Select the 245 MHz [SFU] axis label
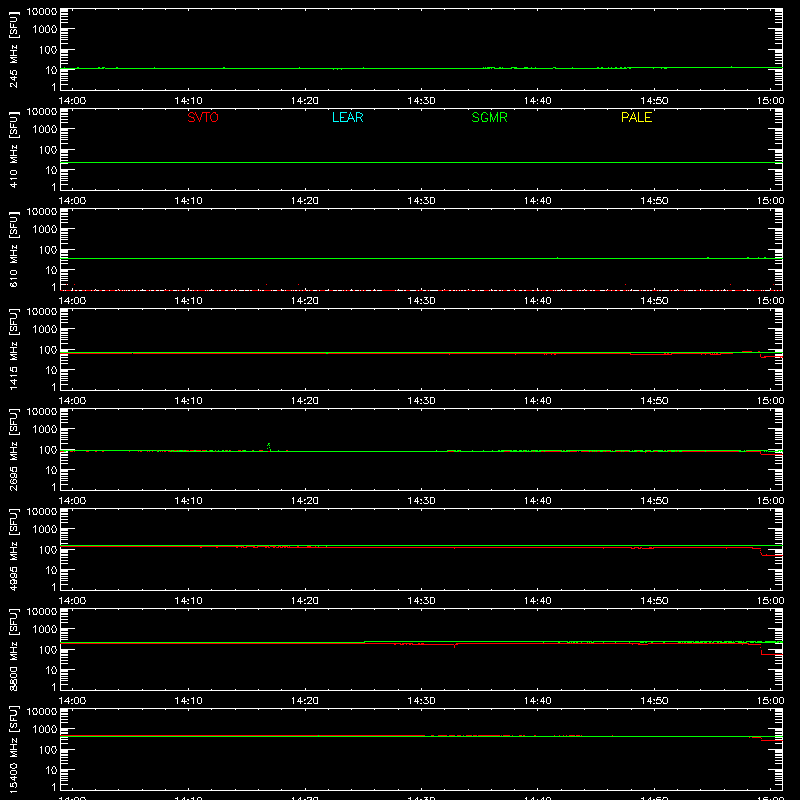The image size is (800, 800). 13,50
